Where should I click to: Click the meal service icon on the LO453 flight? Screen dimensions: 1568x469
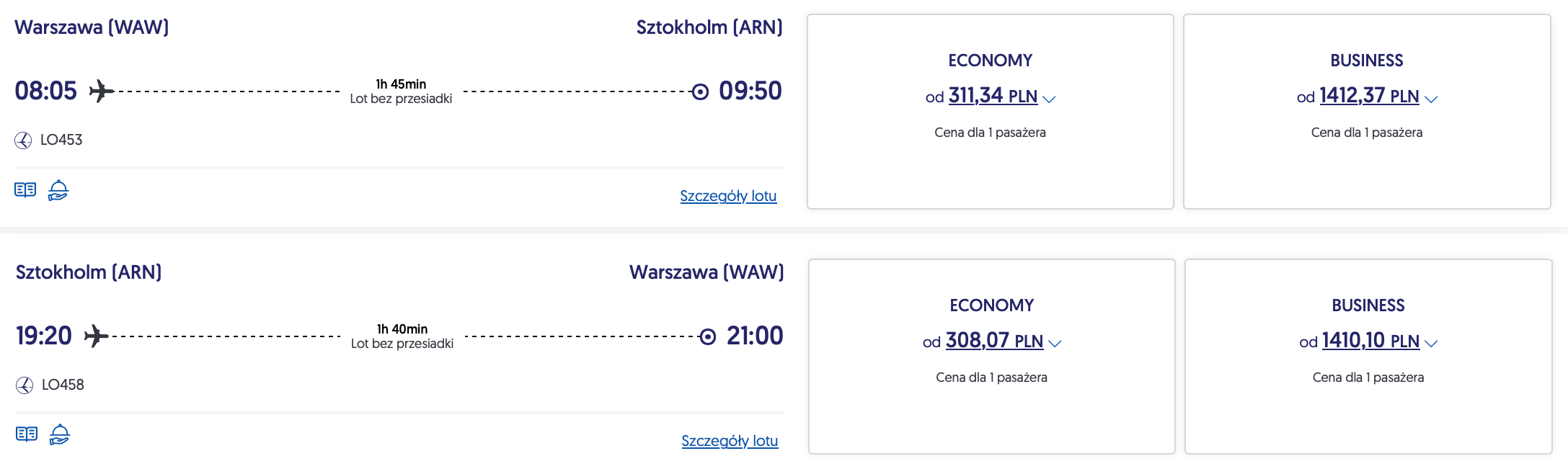[58, 190]
